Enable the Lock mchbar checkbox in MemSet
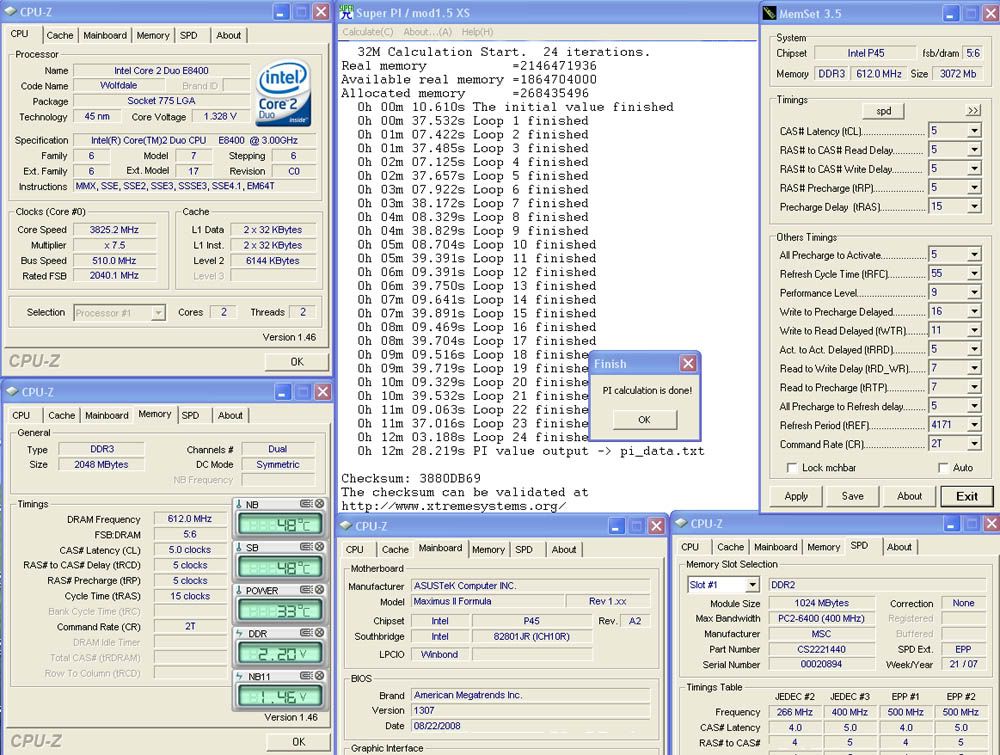This screenshot has width=1000, height=755. point(791,467)
